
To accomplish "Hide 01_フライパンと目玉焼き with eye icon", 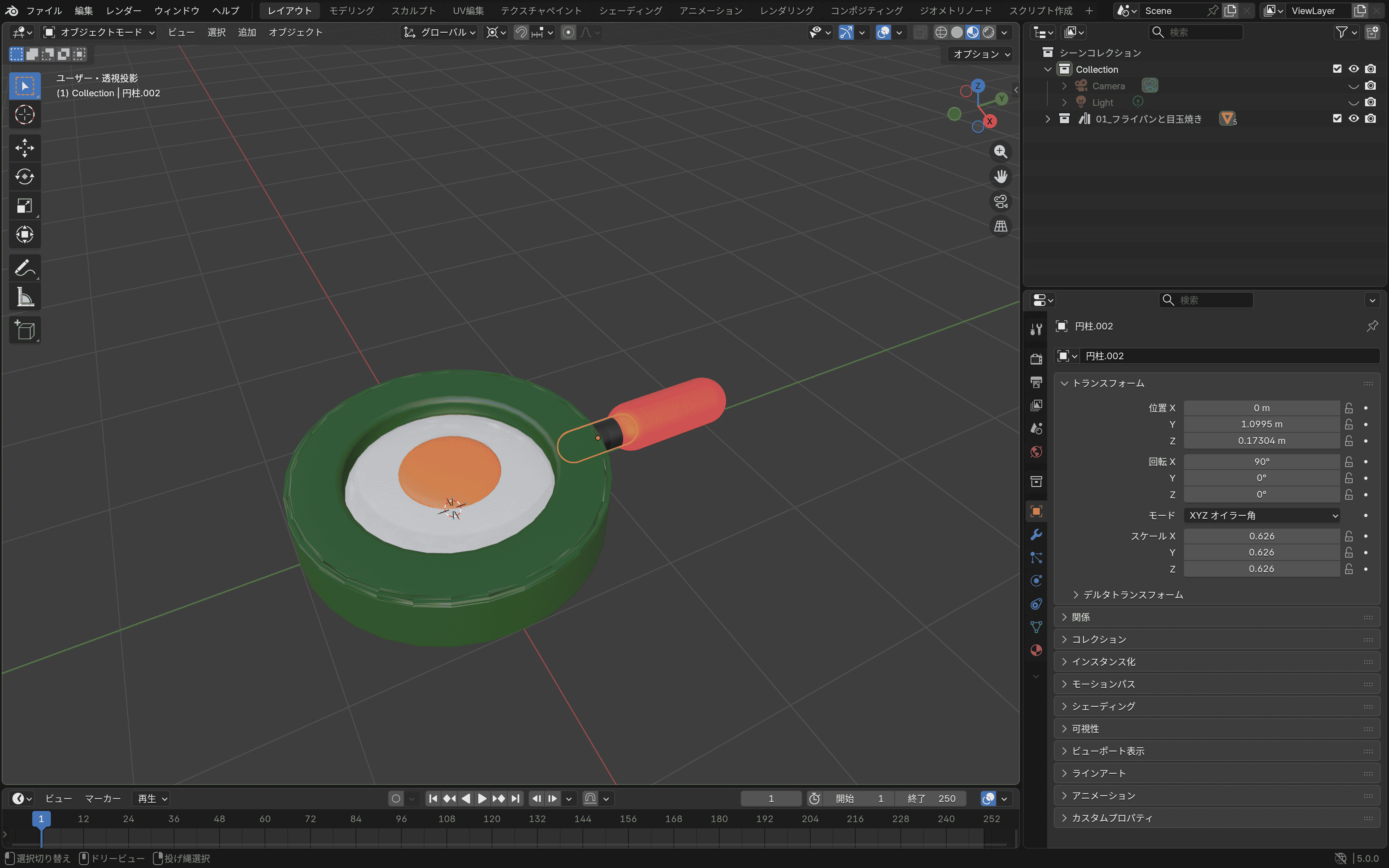I will coord(1353,118).
